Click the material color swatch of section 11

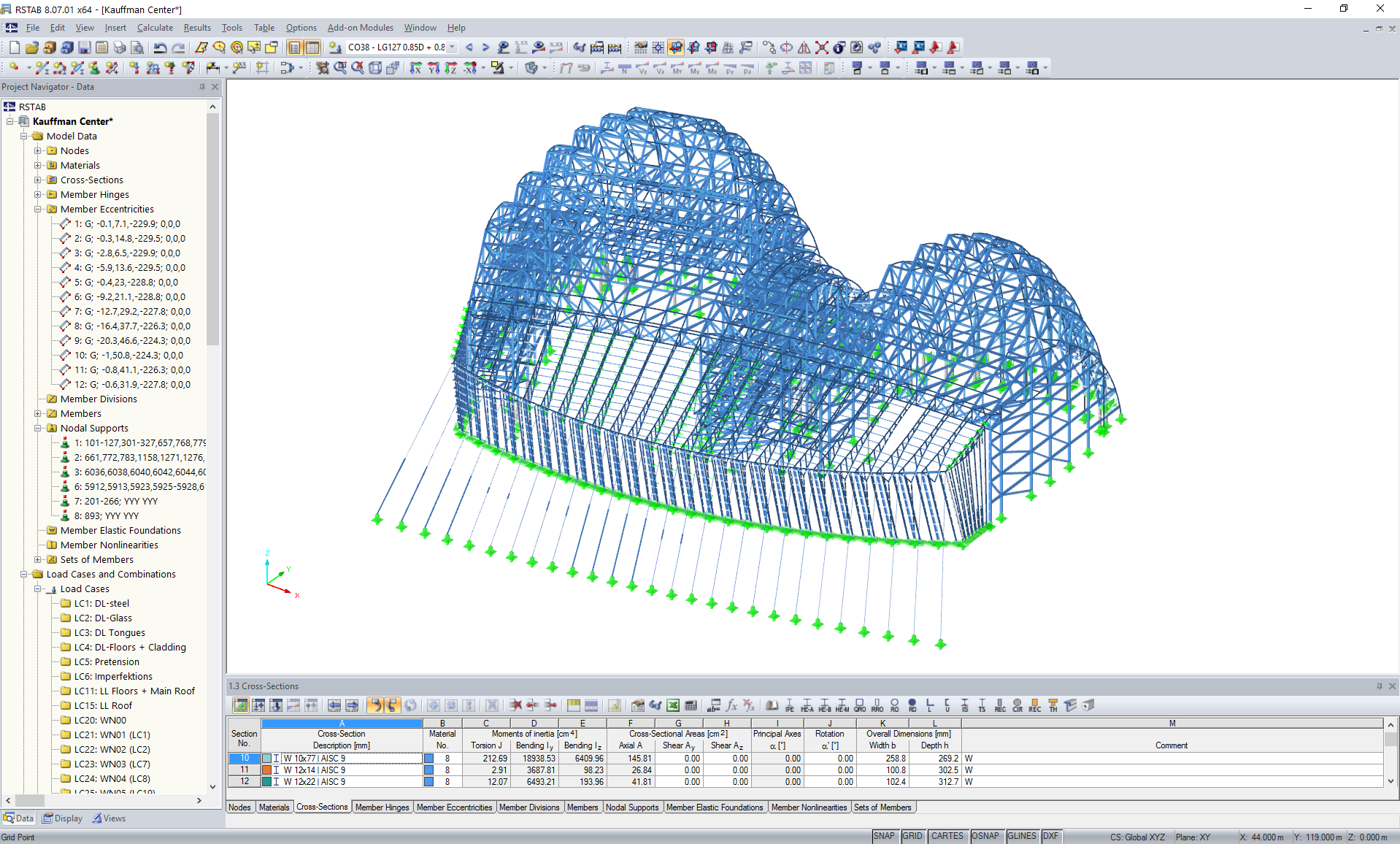(x=429, y=770)
